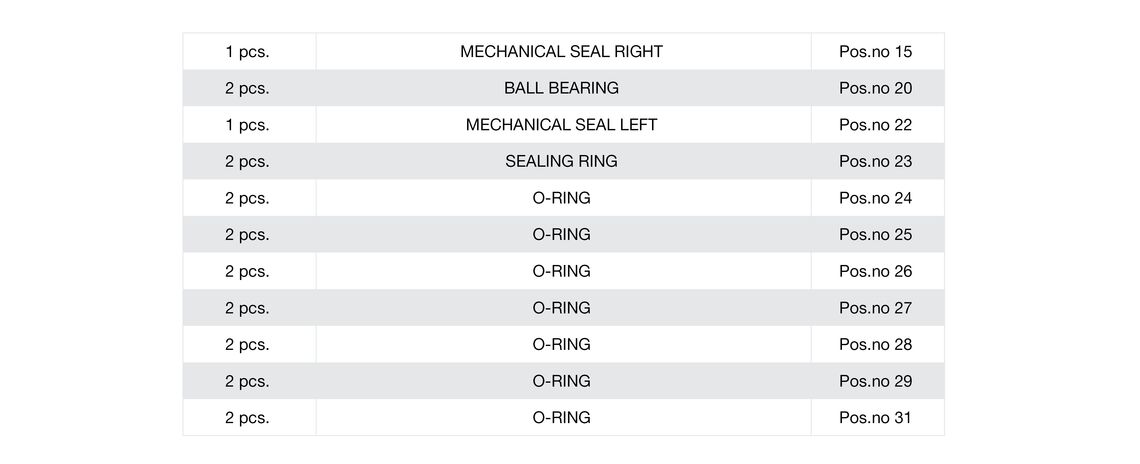Select "2 pcs." in the BALL BEARING row
This screenshot has height=464, width=1140.
pos(247,88)
